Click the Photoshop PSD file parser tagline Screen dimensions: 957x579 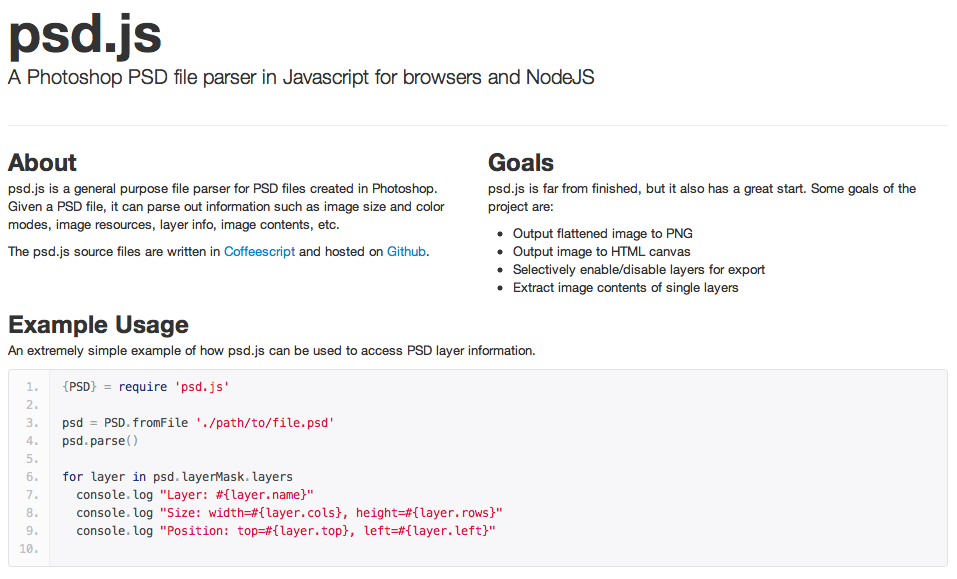click(x=301, y=77)
